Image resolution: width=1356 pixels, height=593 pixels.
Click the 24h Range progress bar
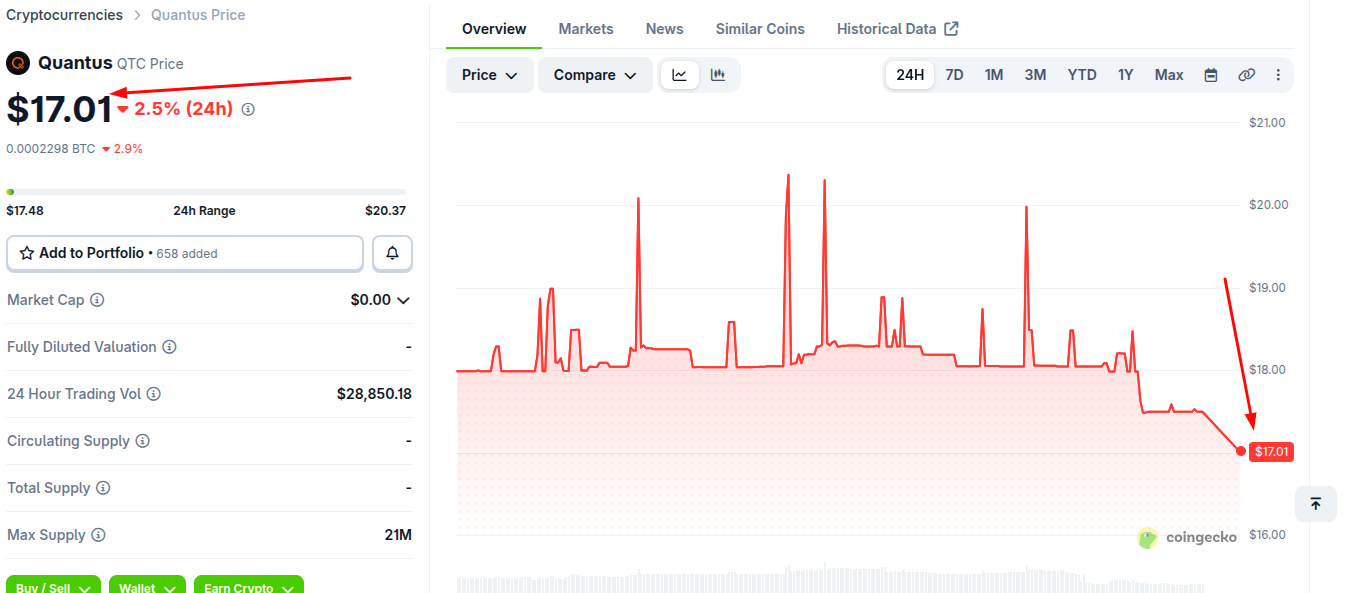206,192
